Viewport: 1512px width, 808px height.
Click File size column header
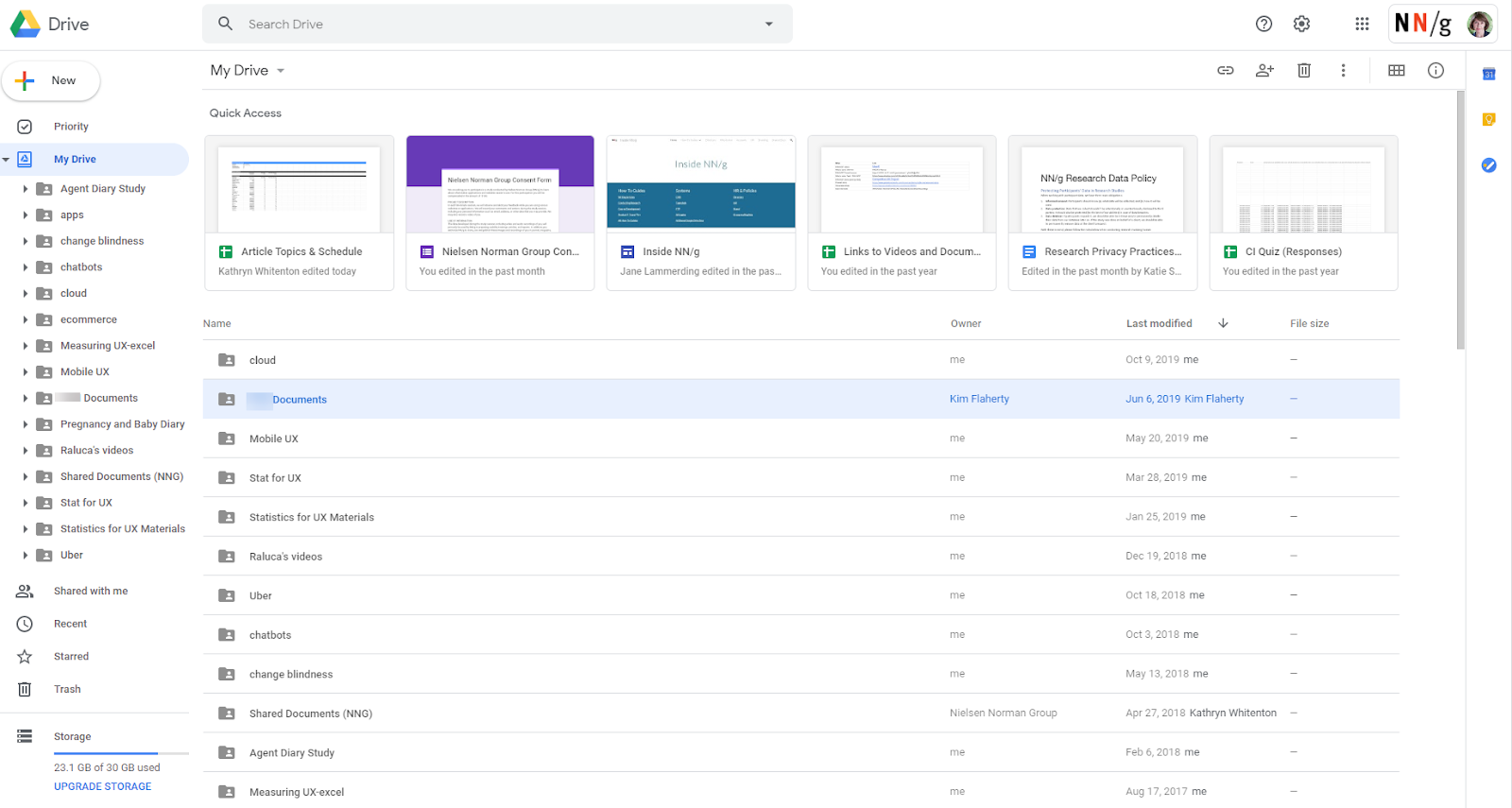tap(1309, 323)
